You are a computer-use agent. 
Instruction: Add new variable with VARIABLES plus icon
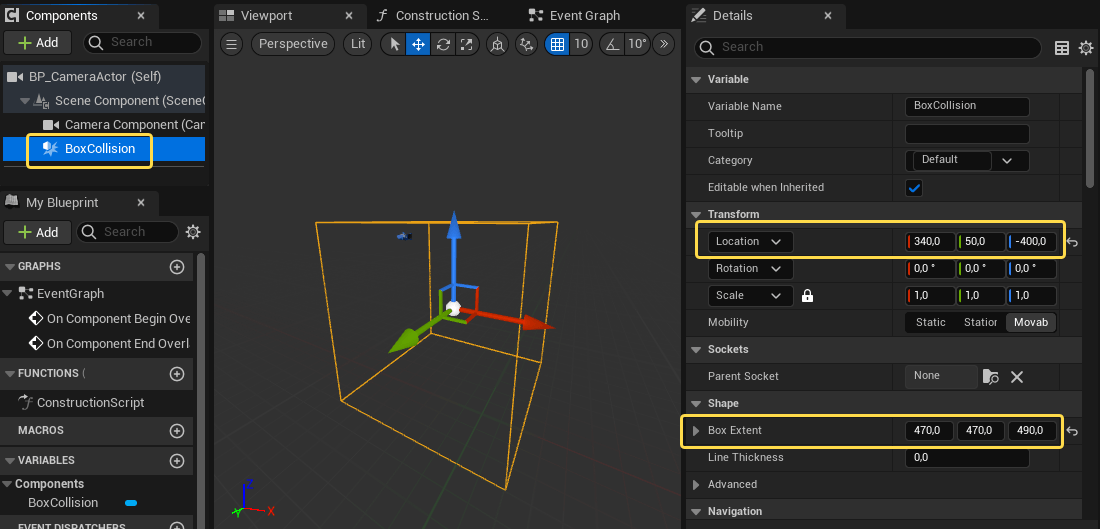click(177, 461)
